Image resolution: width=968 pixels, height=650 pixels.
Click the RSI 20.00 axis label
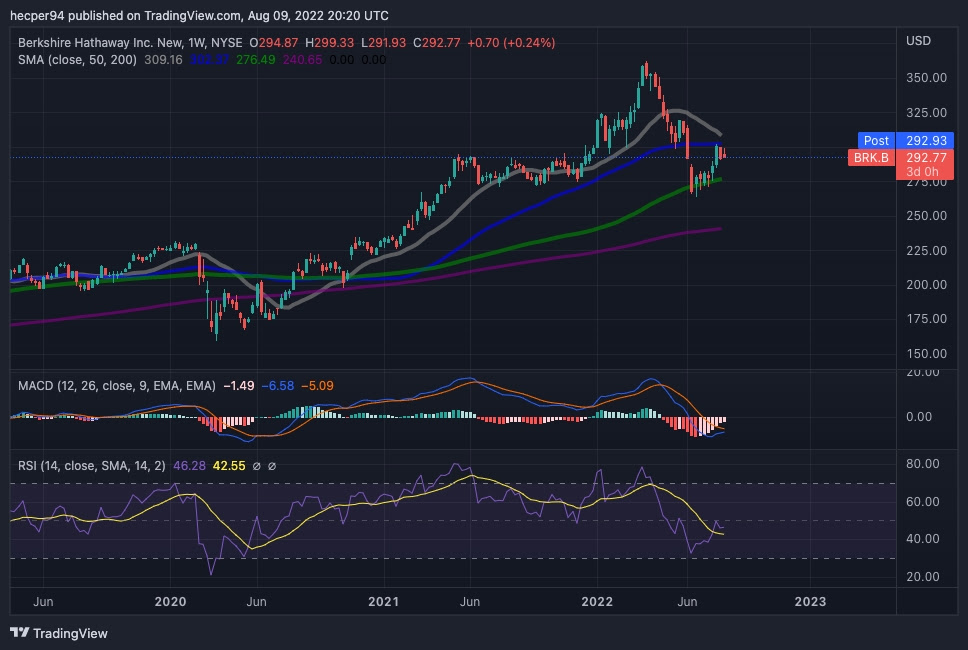coord(922,577)
